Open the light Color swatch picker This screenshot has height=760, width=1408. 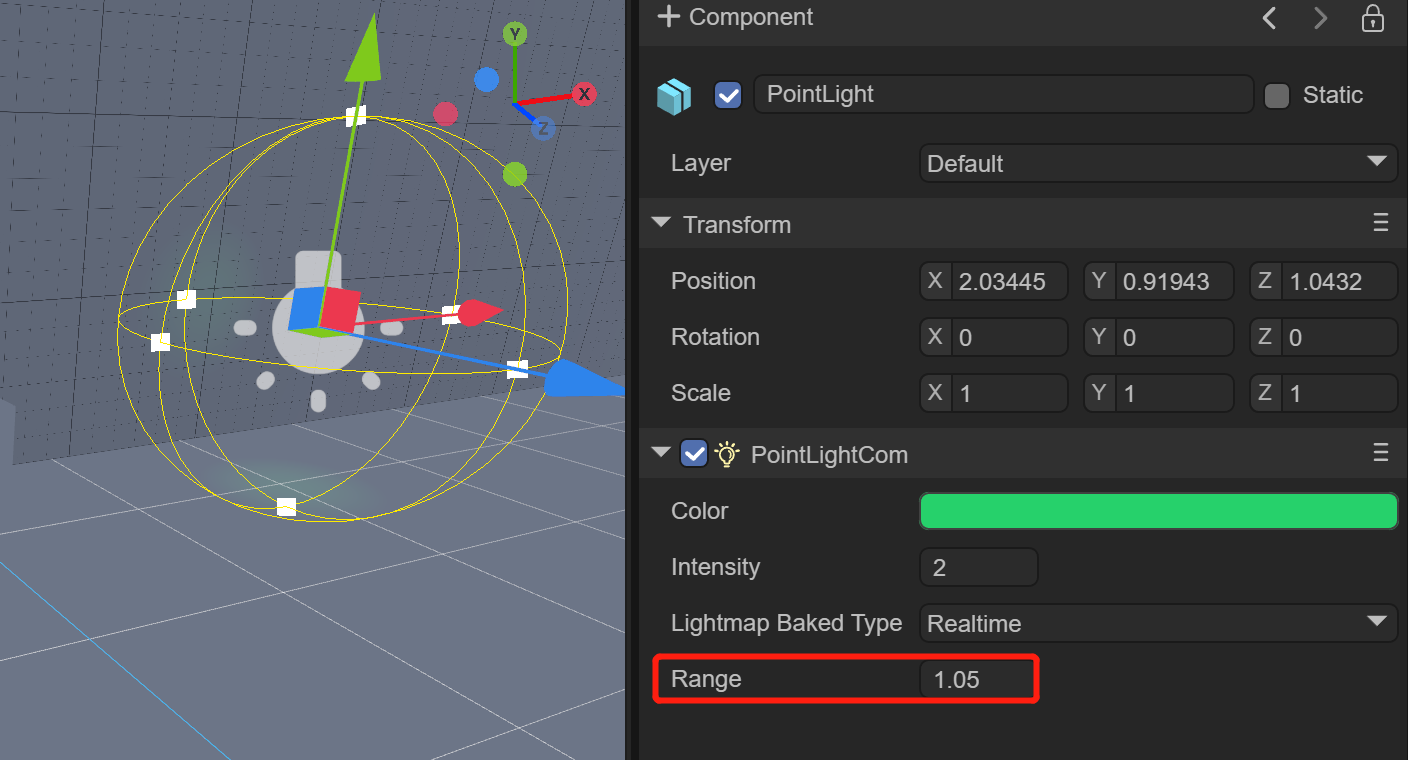1157,511
